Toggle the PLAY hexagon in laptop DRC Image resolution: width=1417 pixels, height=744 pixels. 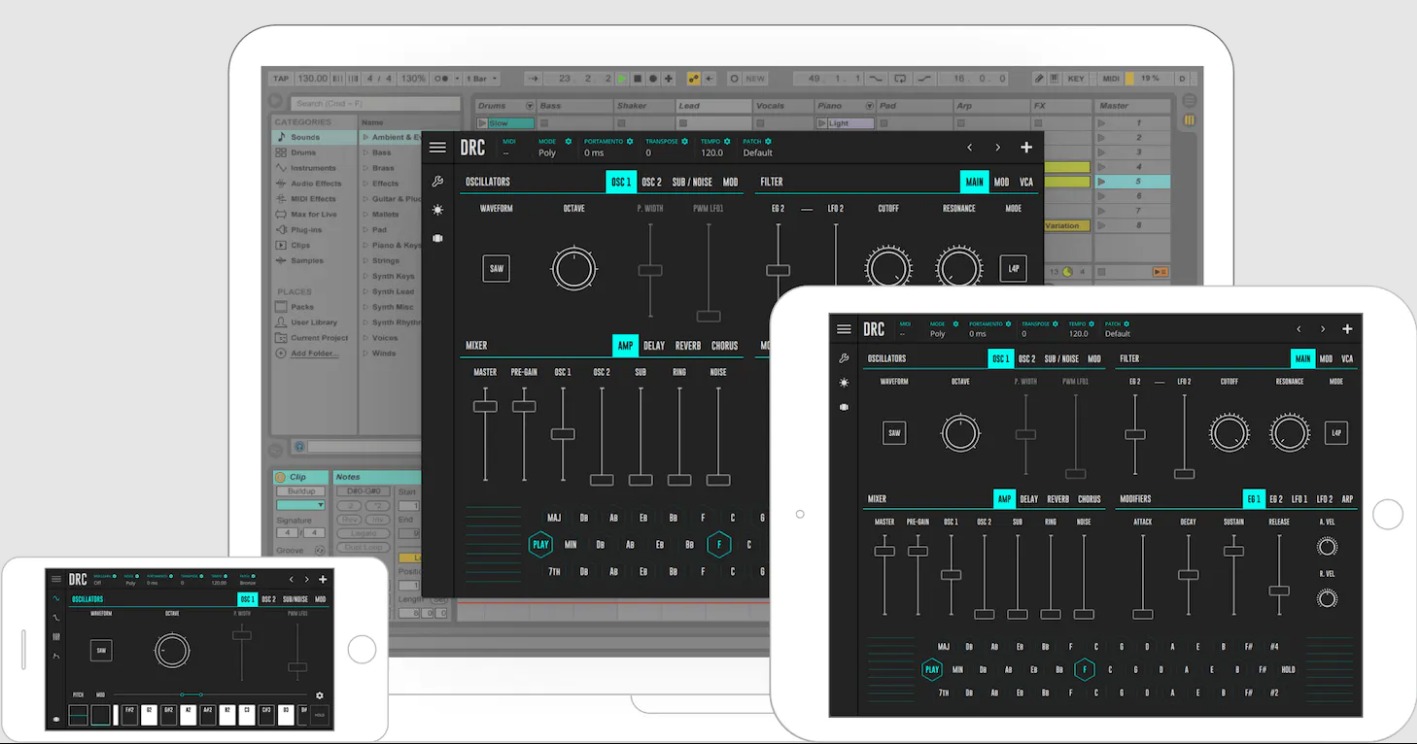(x=541, y=545)
